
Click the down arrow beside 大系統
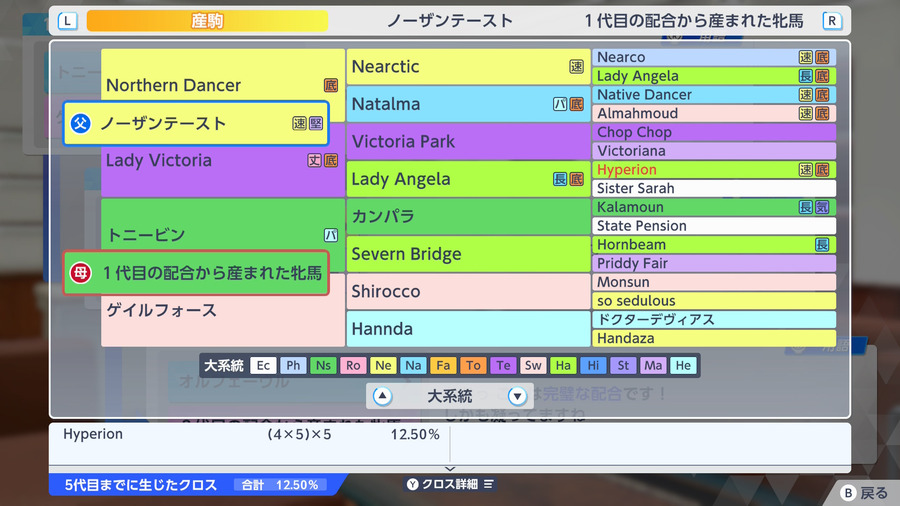(517, 396)
